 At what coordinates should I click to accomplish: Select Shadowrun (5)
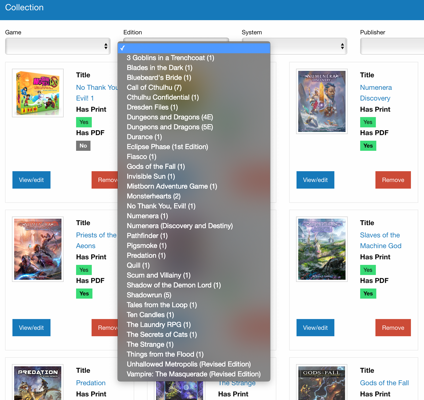(194, 295)
